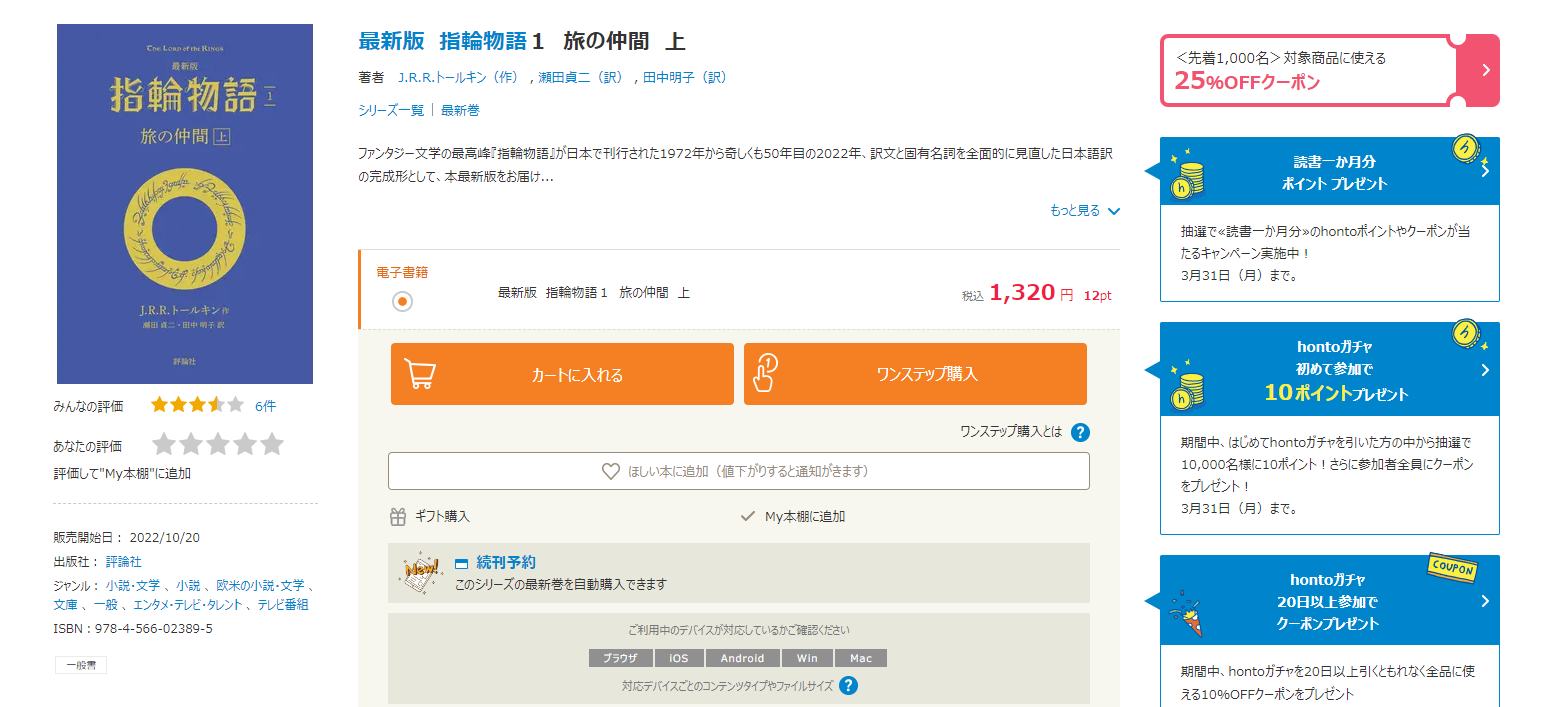Rate three stars in あなたの評価
The height and width of the screenshot is (707, 1558).
[218, 444]
